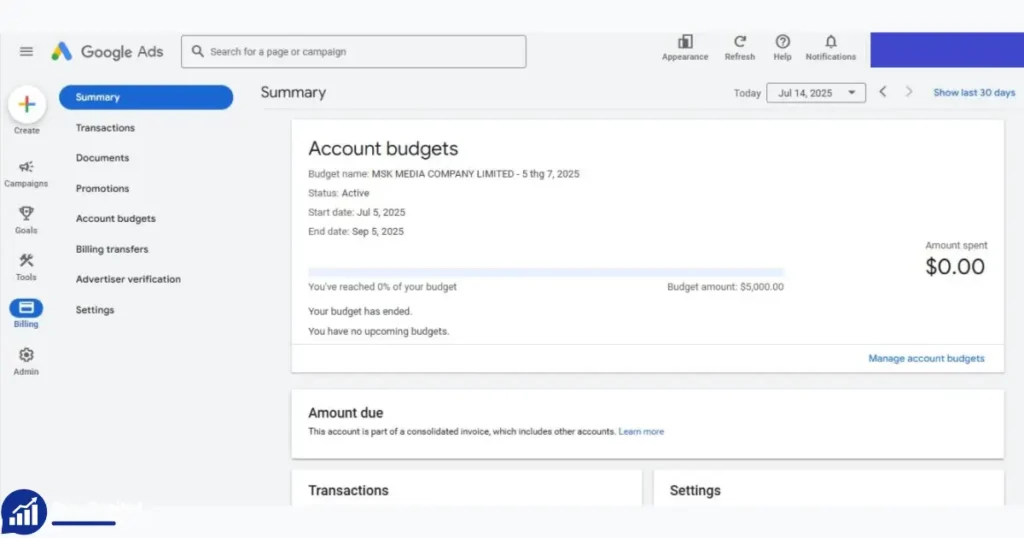Open Account budgets in billing menu

(x=116, y=219)
